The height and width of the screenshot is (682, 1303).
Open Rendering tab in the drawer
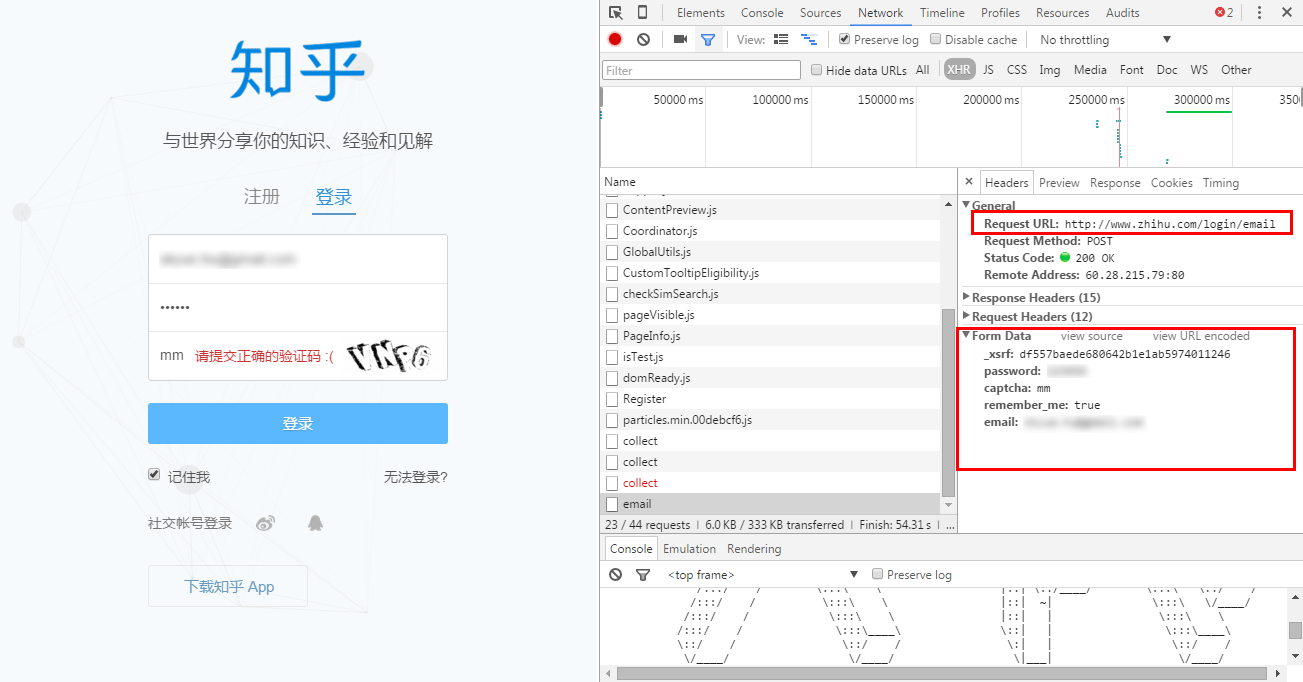(754, 549)
